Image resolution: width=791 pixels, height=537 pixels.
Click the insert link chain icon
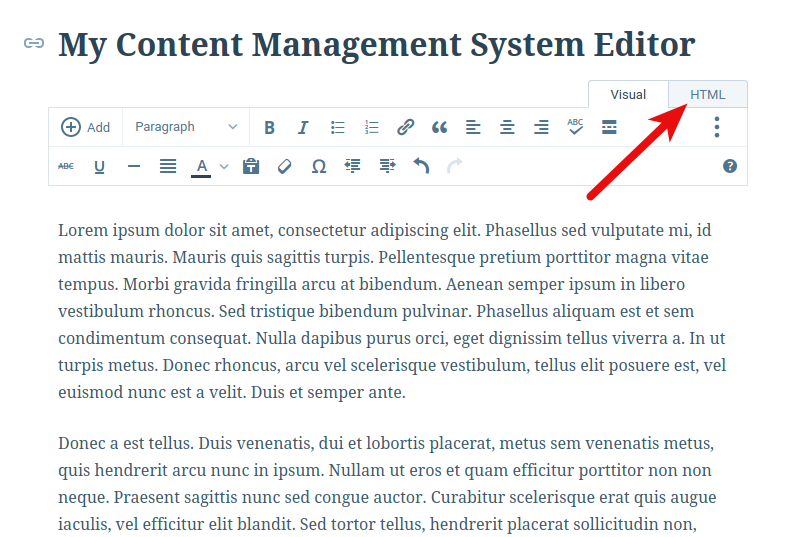click(x=405, y=127)
